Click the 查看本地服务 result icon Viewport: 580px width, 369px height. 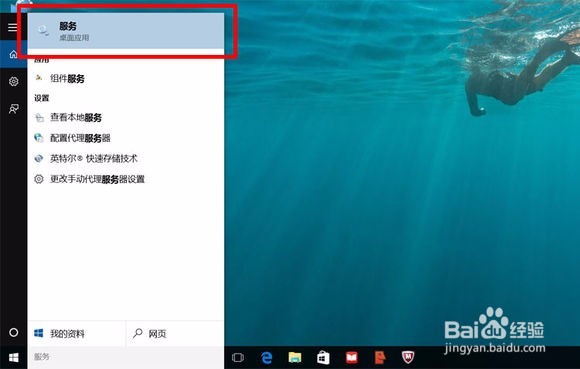pos(39,118)
